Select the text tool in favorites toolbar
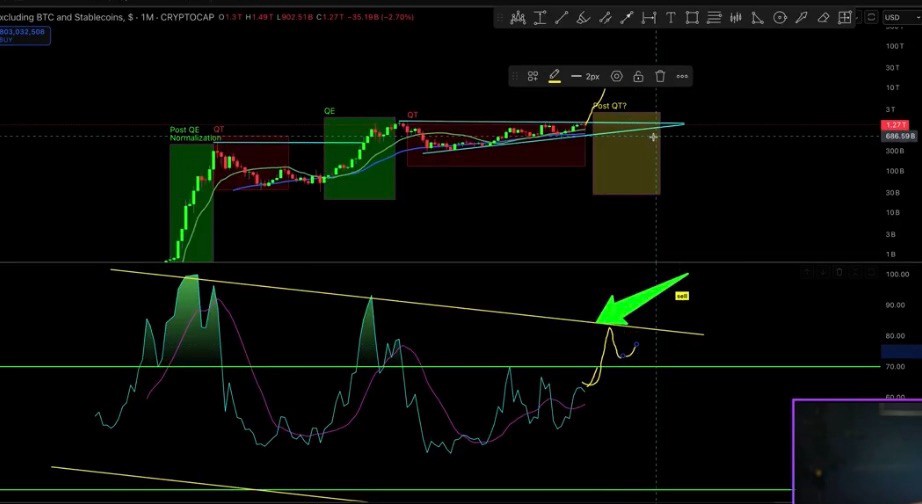 point(670,18)
